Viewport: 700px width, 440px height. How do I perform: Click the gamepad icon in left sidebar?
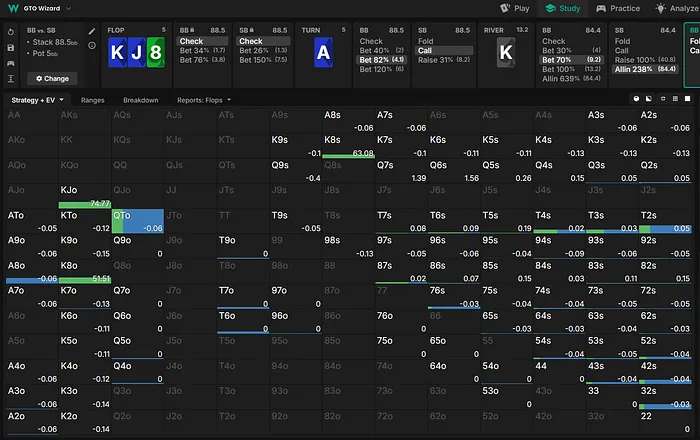click(10, 62)
